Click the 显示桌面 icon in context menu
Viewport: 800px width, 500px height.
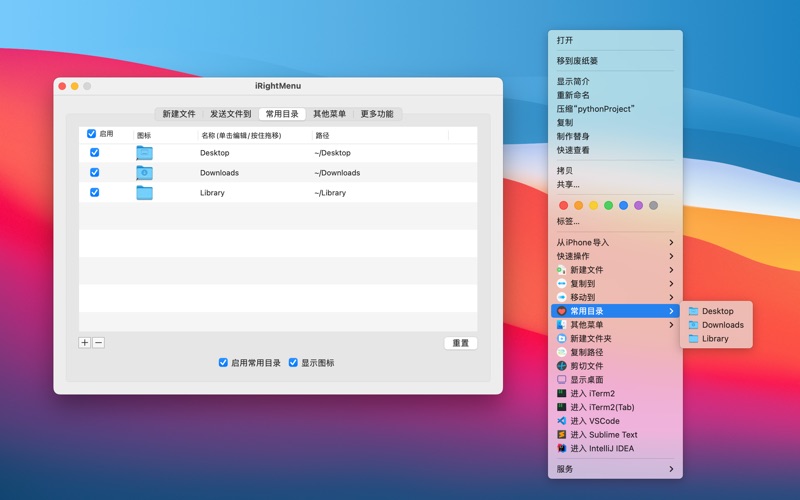click(x=561, y=380)
